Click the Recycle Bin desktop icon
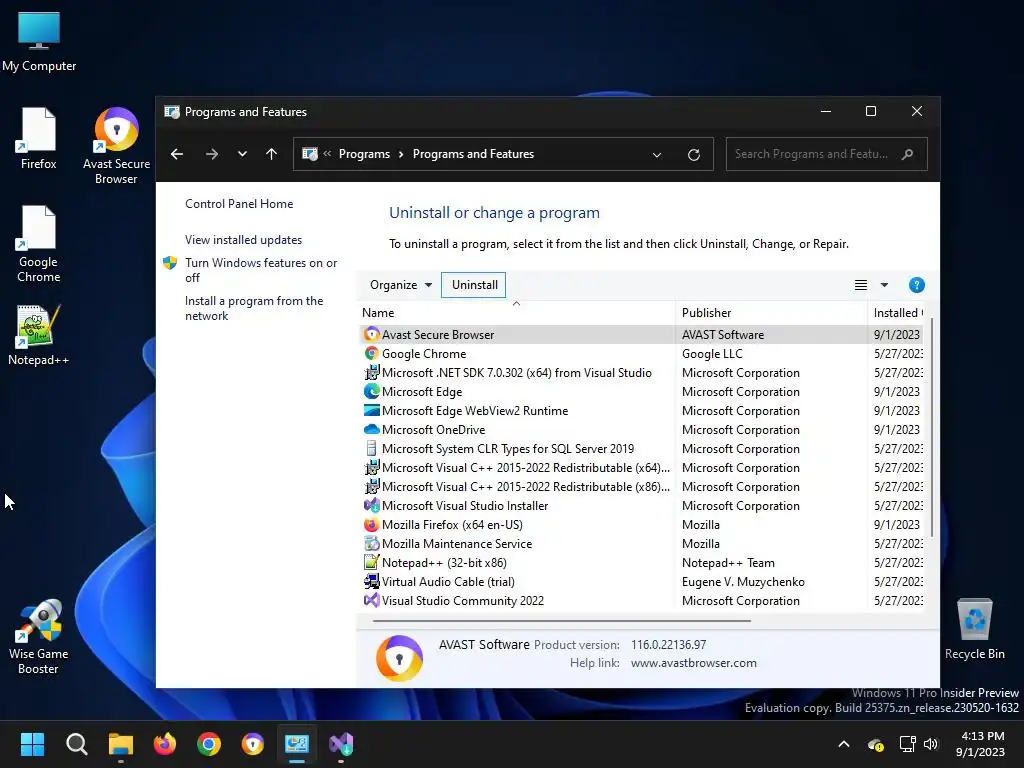The width and height of the screenshot is (1024, 768). (974, 629)
